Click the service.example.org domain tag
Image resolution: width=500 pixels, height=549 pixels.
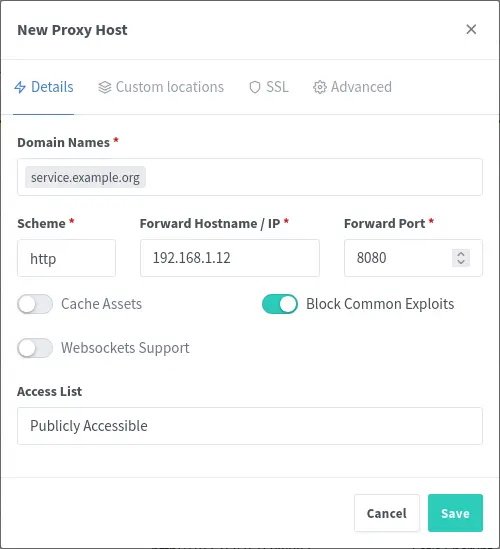[85, 177]
